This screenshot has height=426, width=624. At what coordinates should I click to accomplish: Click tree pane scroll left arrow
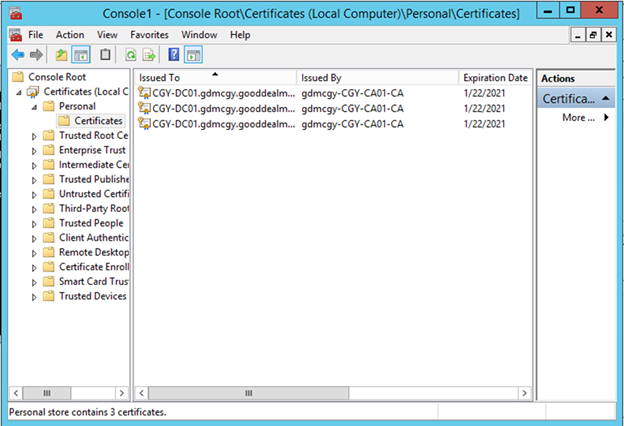tap(16, 393)
